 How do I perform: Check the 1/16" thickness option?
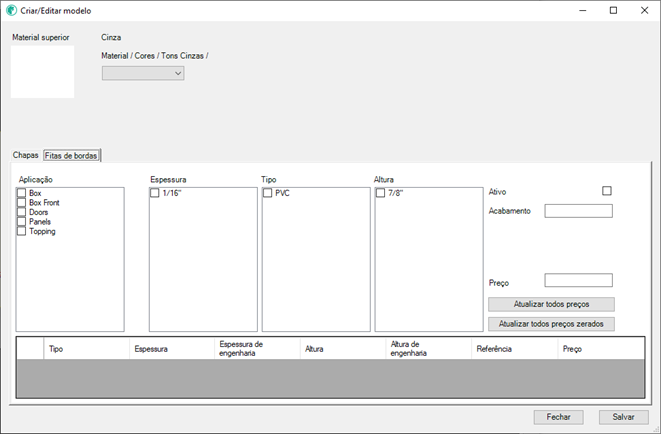coord(155,194)
